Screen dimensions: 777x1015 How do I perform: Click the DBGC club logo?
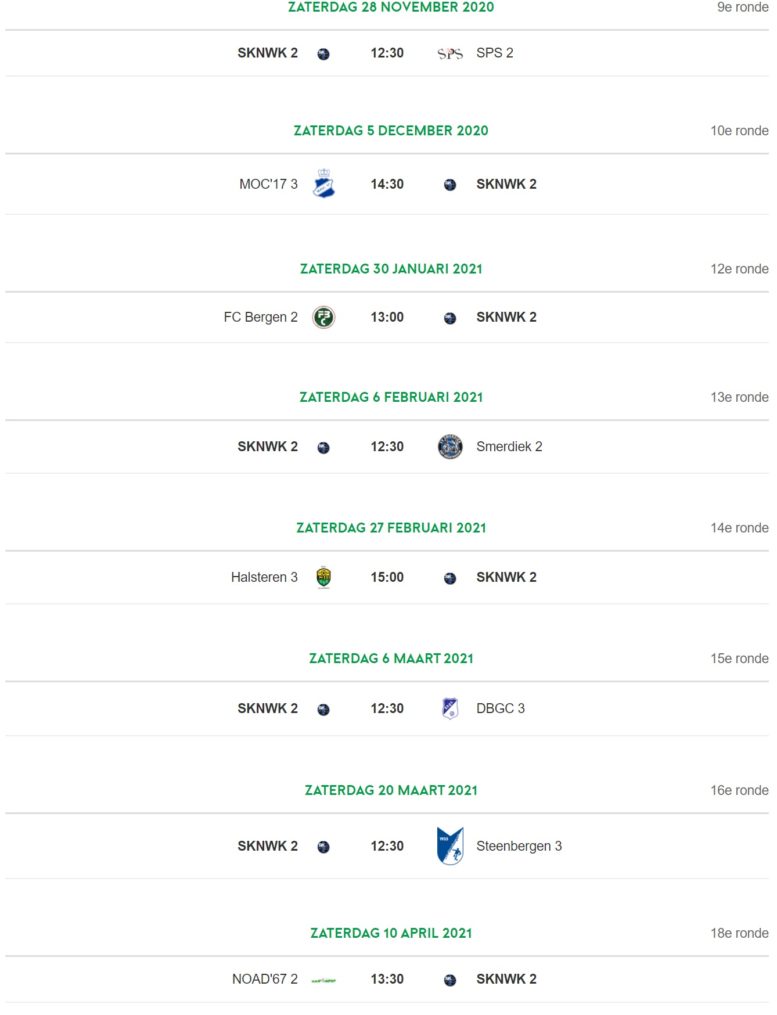pos(450,708)
